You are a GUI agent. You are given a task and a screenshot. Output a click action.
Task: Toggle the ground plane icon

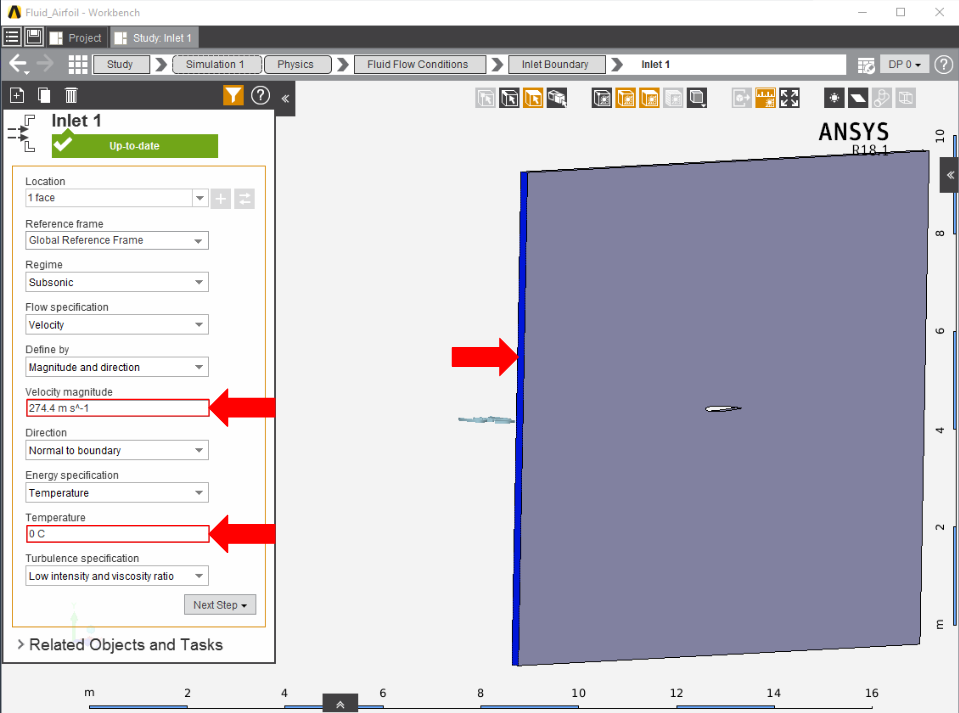coord(858,98)
